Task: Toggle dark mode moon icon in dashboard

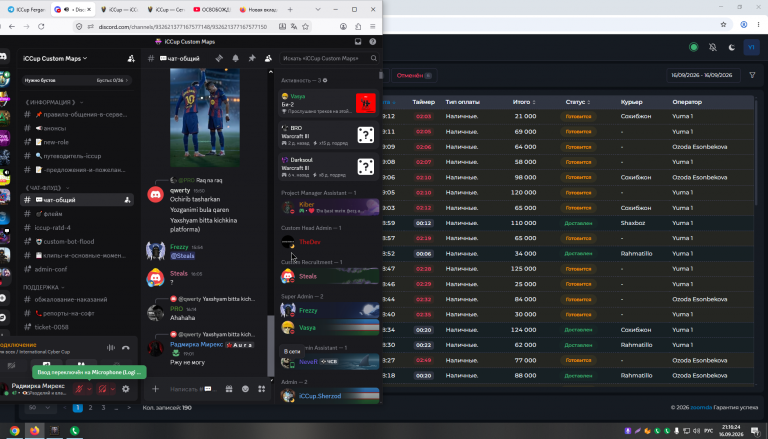Action: pos(732,47)
